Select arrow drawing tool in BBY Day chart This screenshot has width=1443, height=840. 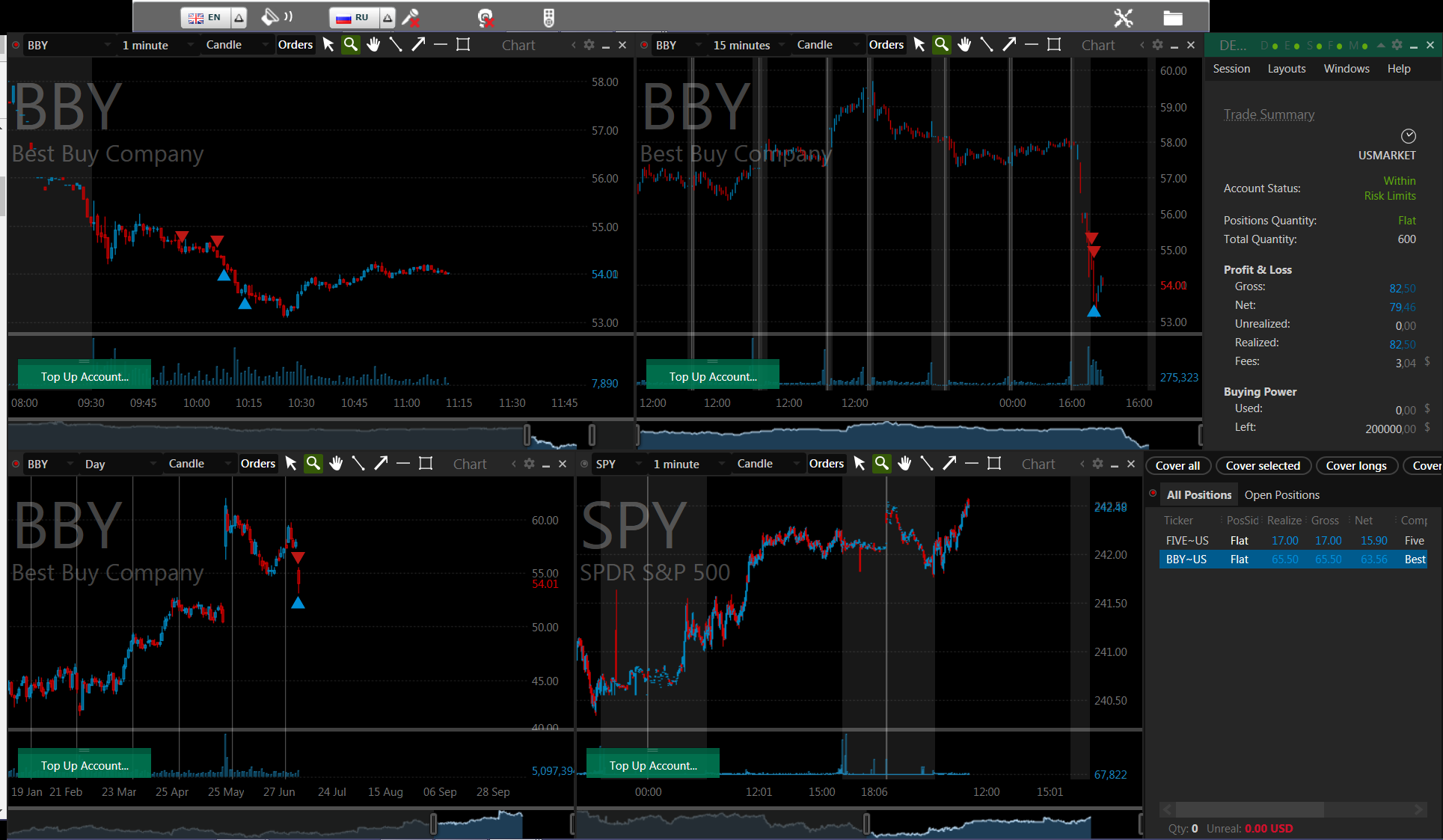[x=381, y=464]
